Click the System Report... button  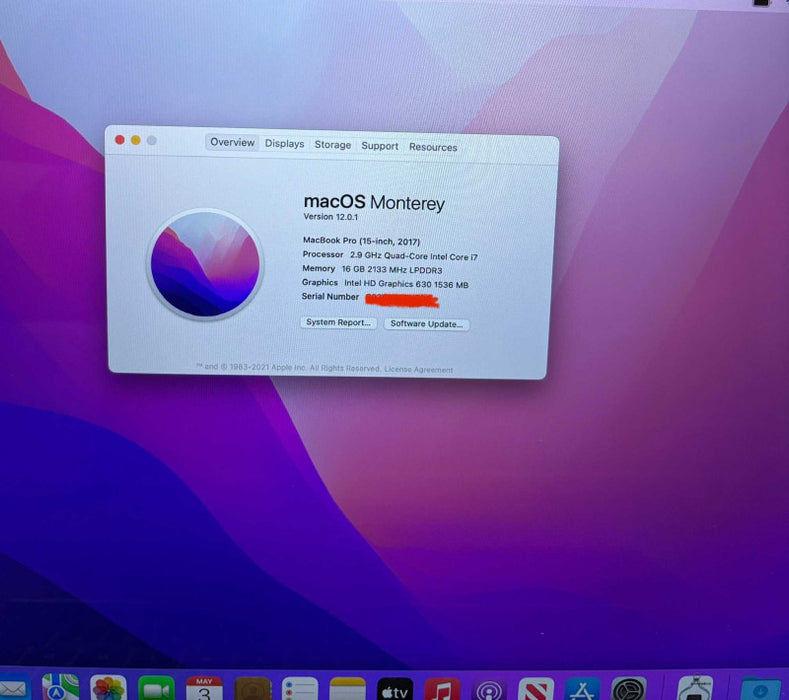[339, 323]
